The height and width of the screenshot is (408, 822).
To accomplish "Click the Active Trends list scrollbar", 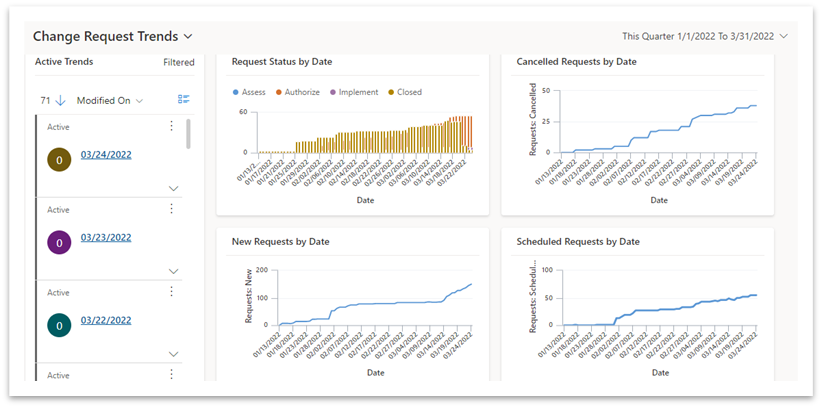I will pyautogui.click(x=188, y=134).
